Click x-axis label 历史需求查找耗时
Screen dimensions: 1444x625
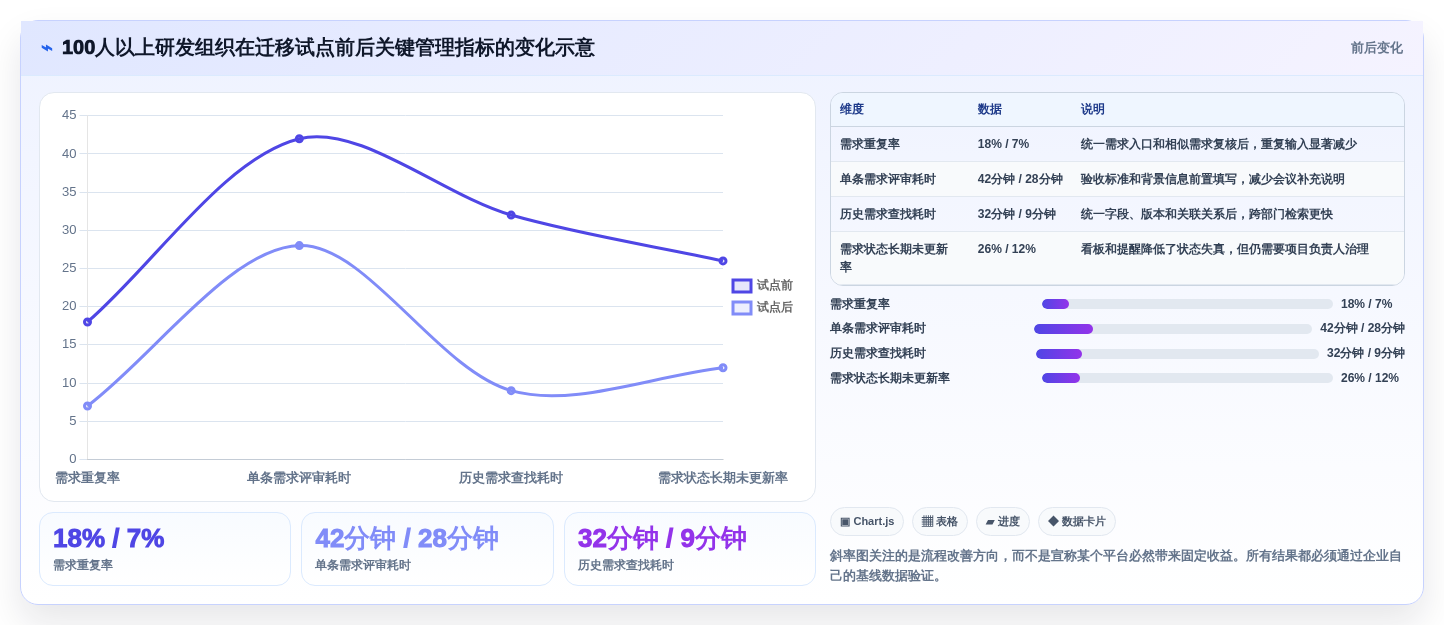pos(511,478)
